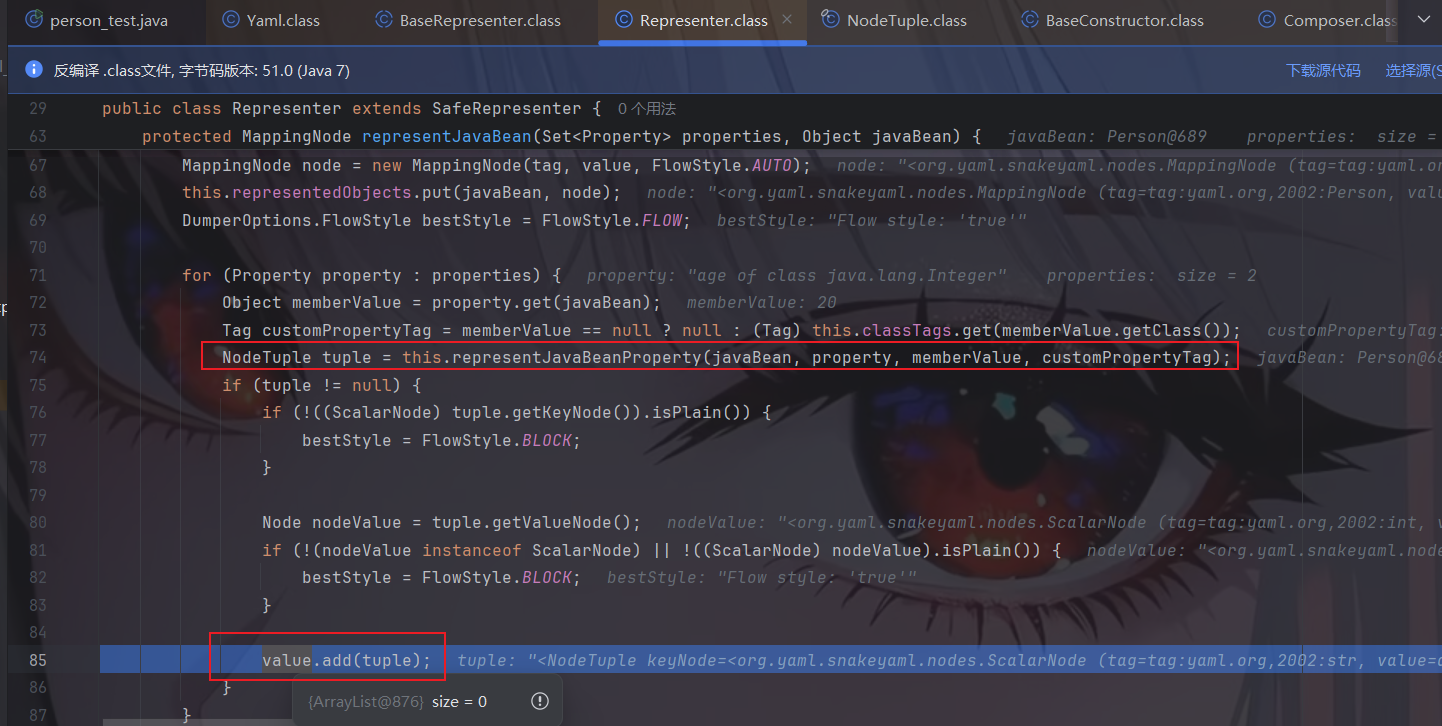Click the '0 个用法' usages hint
This screenshot has height=726, width=1442.
pos(646,108)
